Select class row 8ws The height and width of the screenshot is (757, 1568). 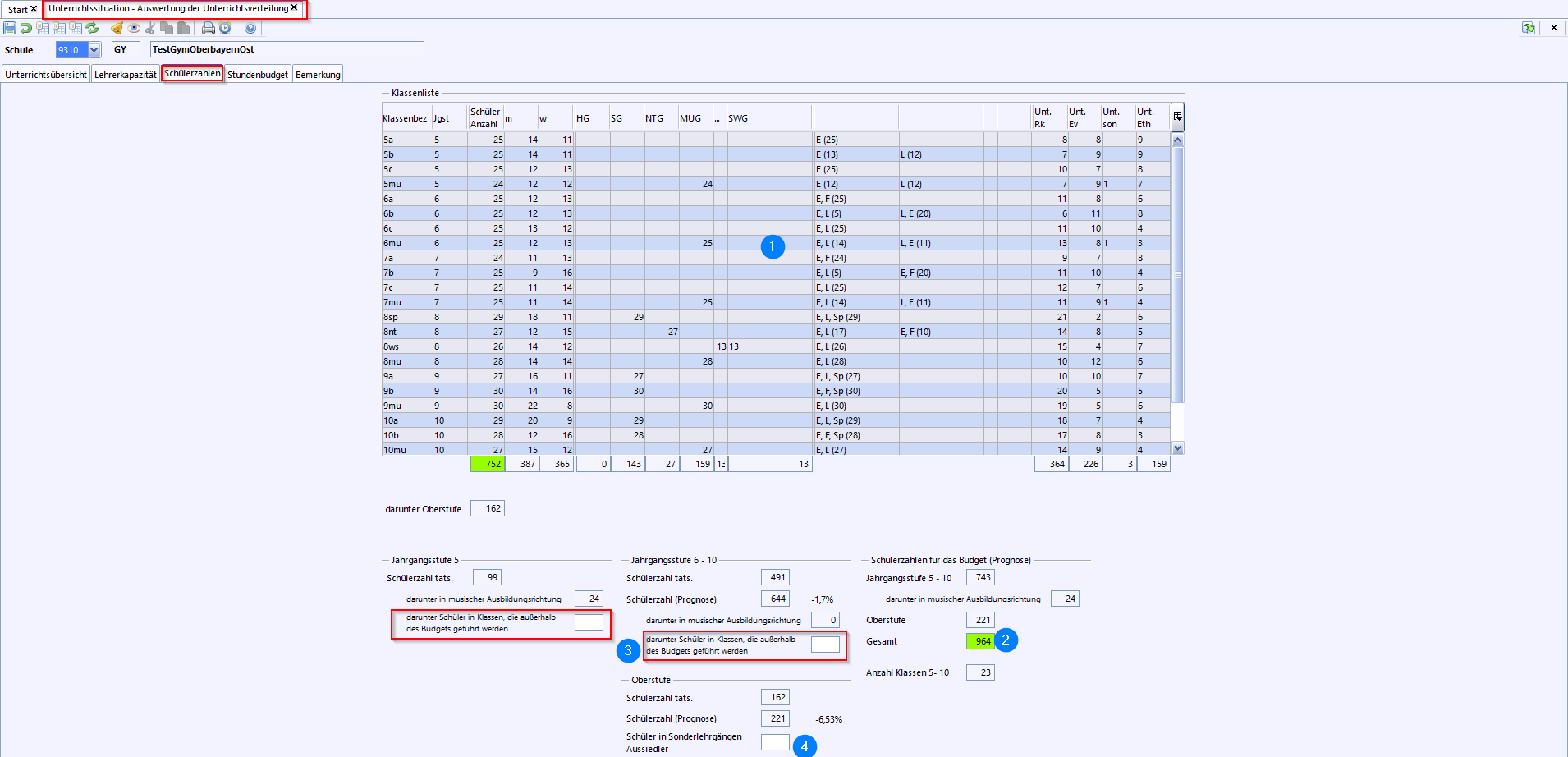776,346
